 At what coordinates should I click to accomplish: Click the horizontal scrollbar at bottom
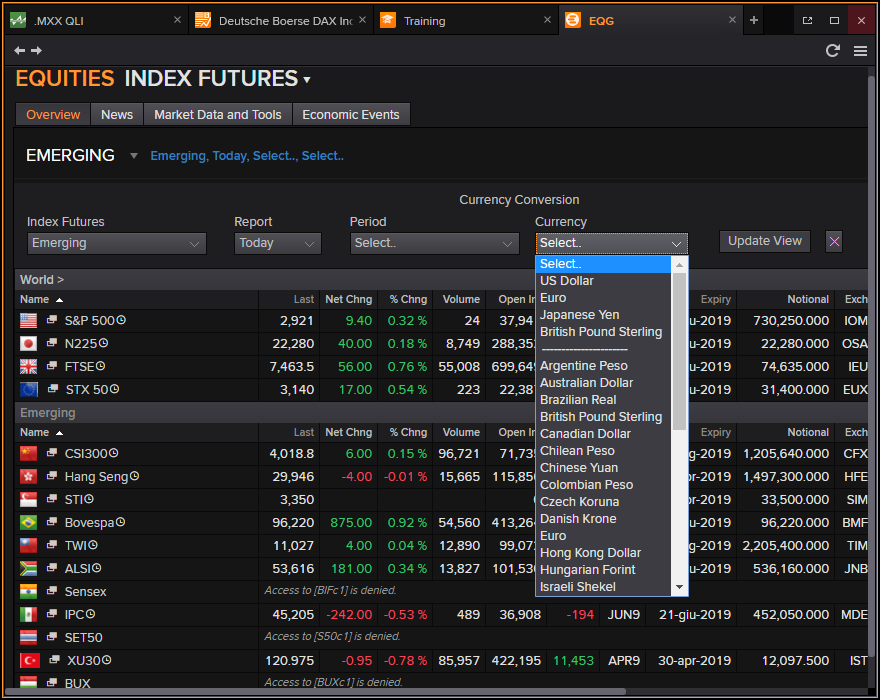(x=314, y=692)
